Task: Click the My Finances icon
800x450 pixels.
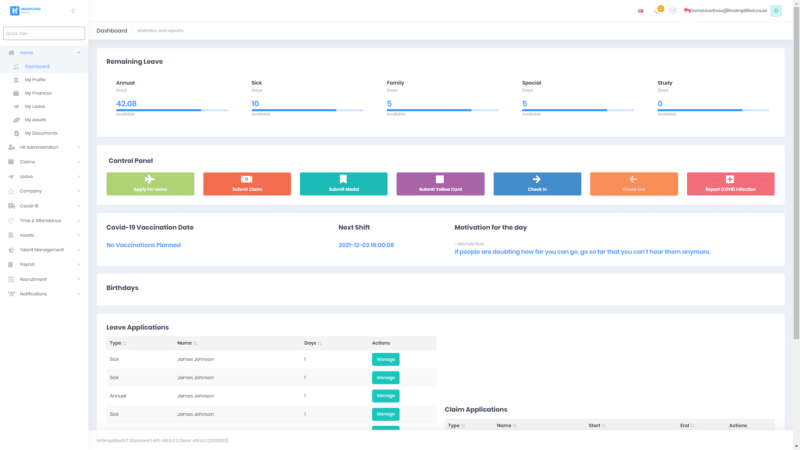Action: click(16, 93)
